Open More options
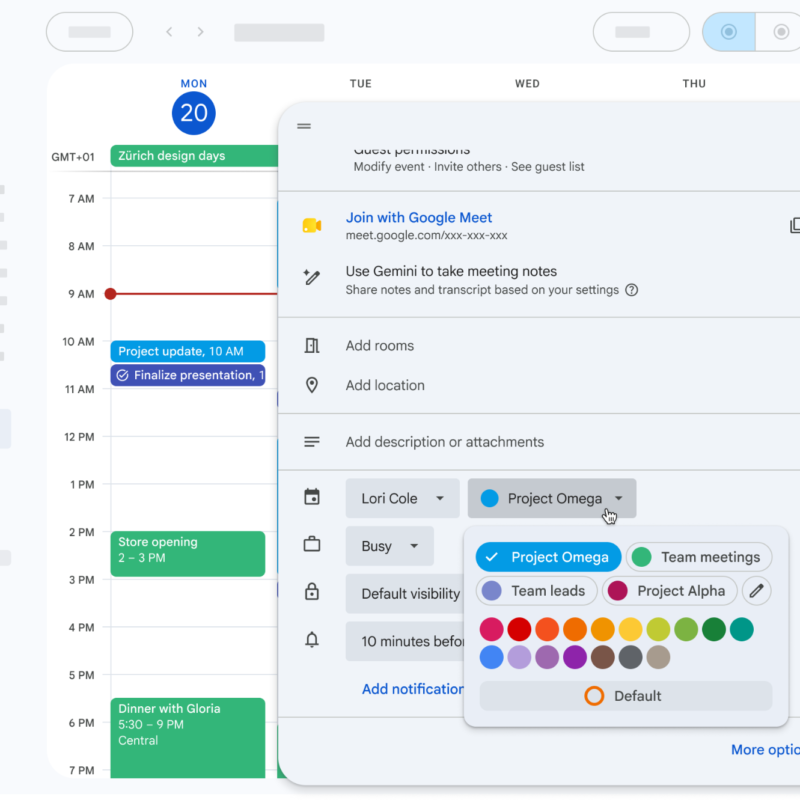Screen dimensions: 800x800 click(x=765, y=749)
